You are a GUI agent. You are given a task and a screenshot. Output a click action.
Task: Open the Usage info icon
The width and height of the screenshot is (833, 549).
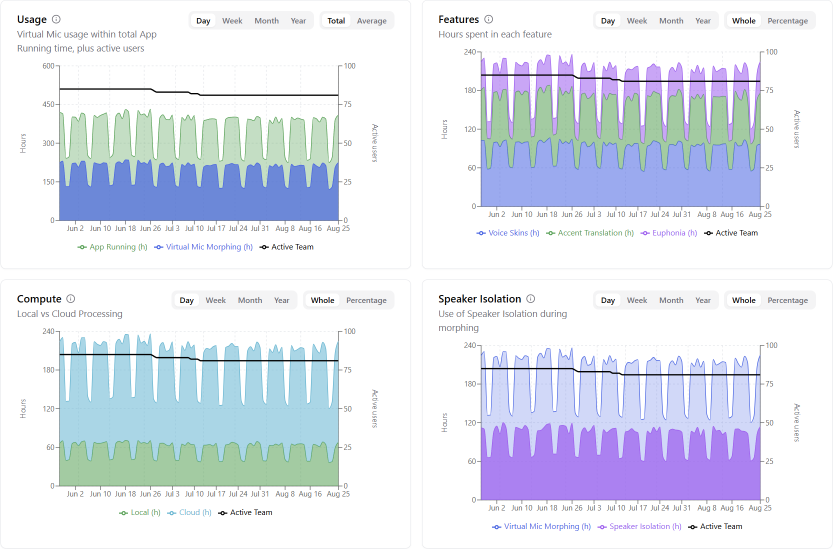click(56, 19)
